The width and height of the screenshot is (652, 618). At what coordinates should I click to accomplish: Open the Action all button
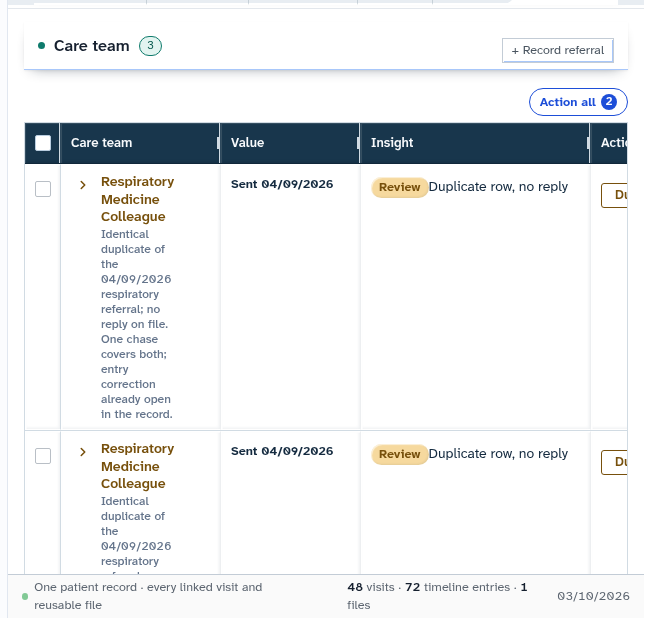point(578,102)
